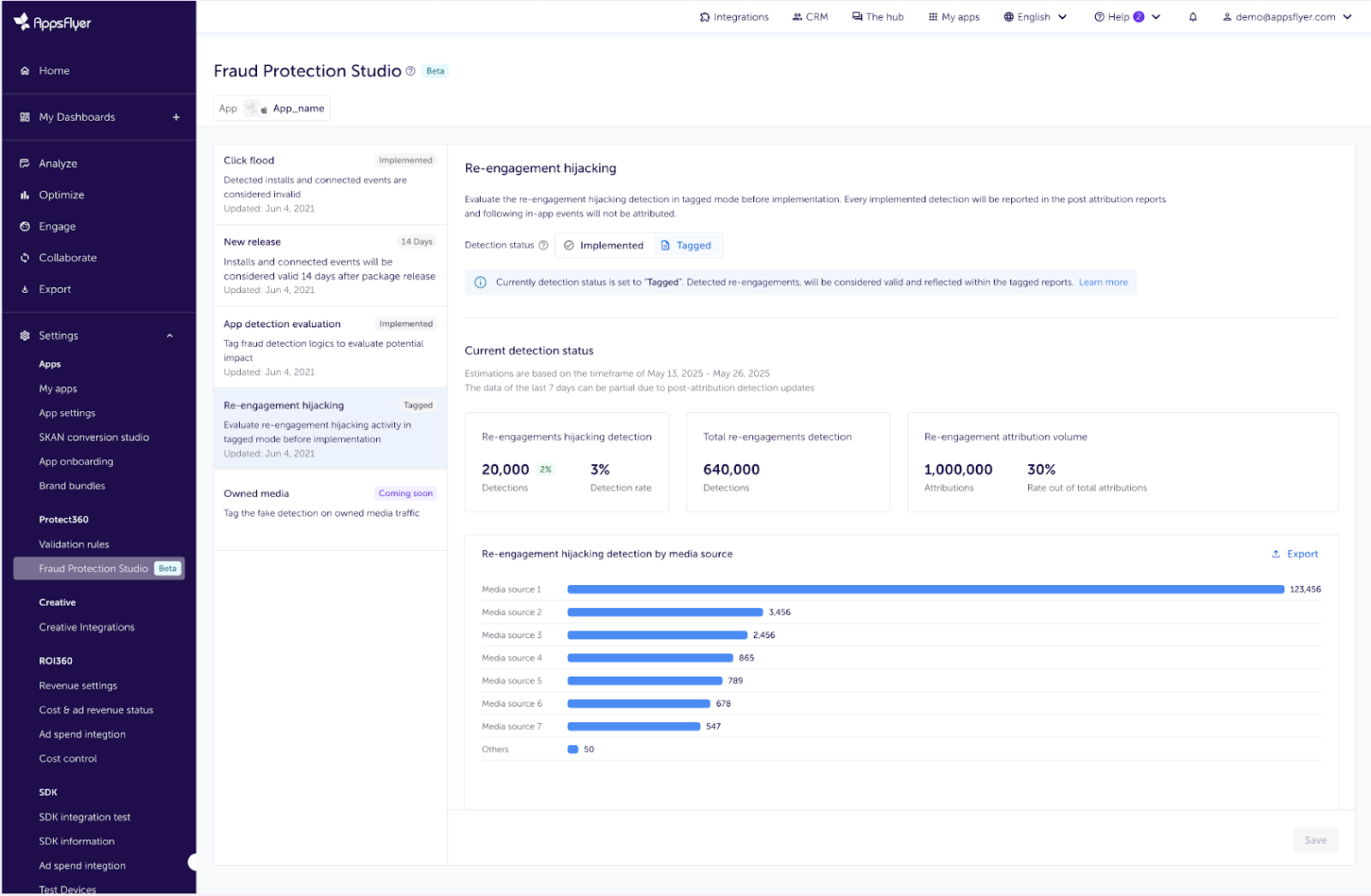Click the Save button
The image size is (1371, 896).
[1315, 840]
